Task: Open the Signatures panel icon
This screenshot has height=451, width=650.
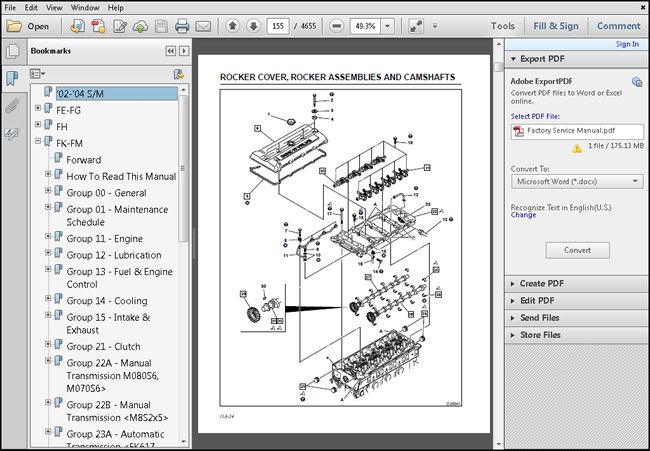Action: [12, 134]
